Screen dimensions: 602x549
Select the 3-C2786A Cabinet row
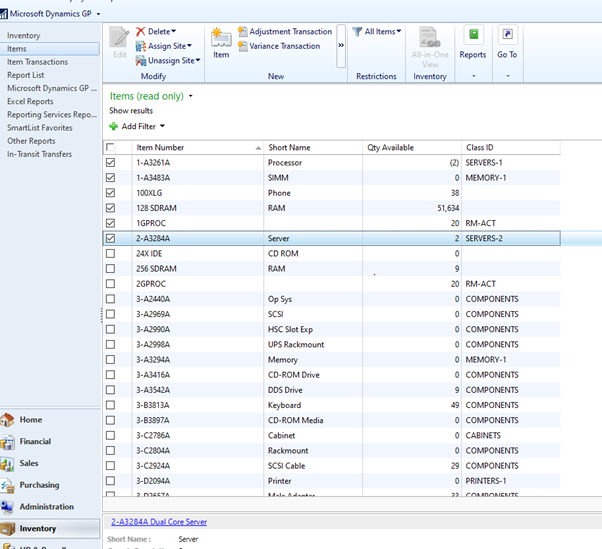tap(332, 435)
